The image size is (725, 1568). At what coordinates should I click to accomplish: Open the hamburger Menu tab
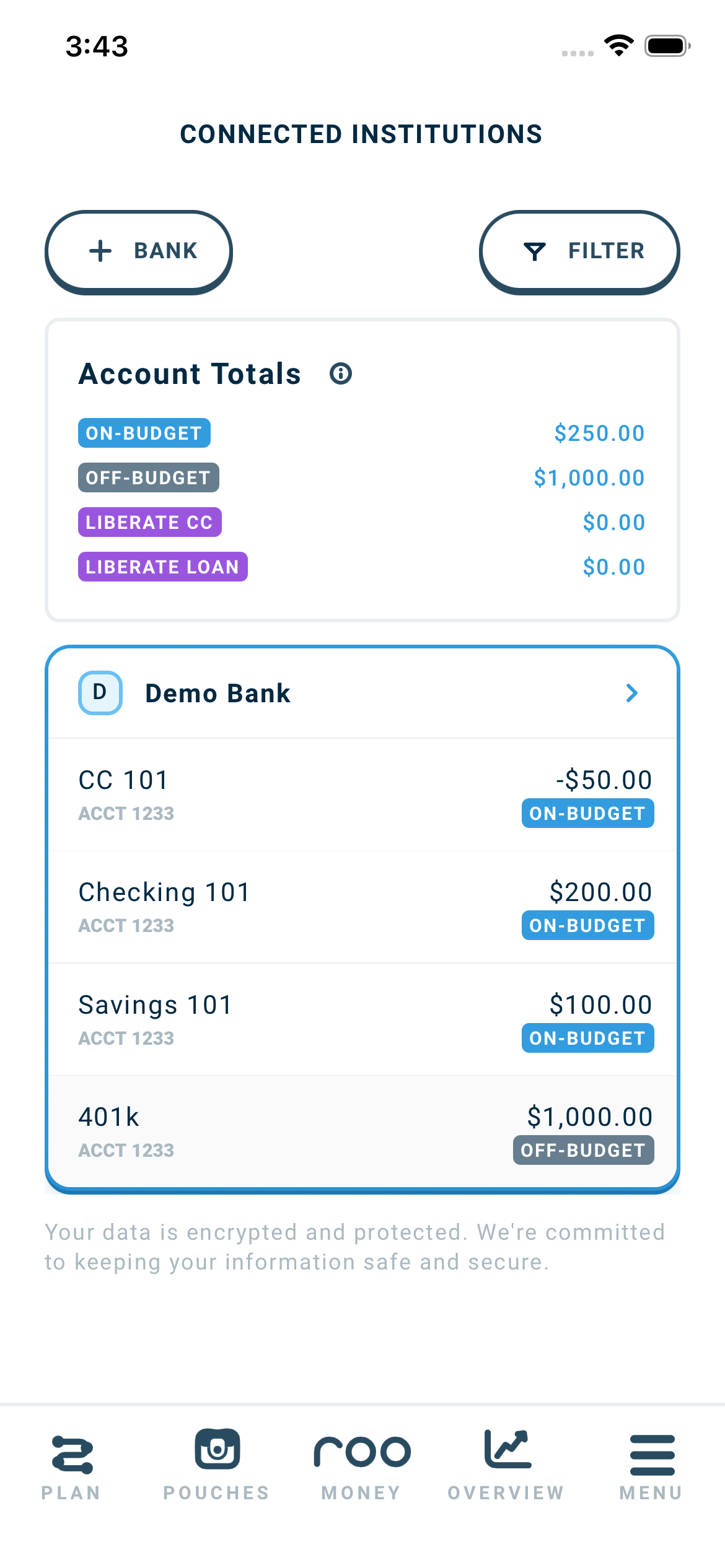tap(652, 1464)
